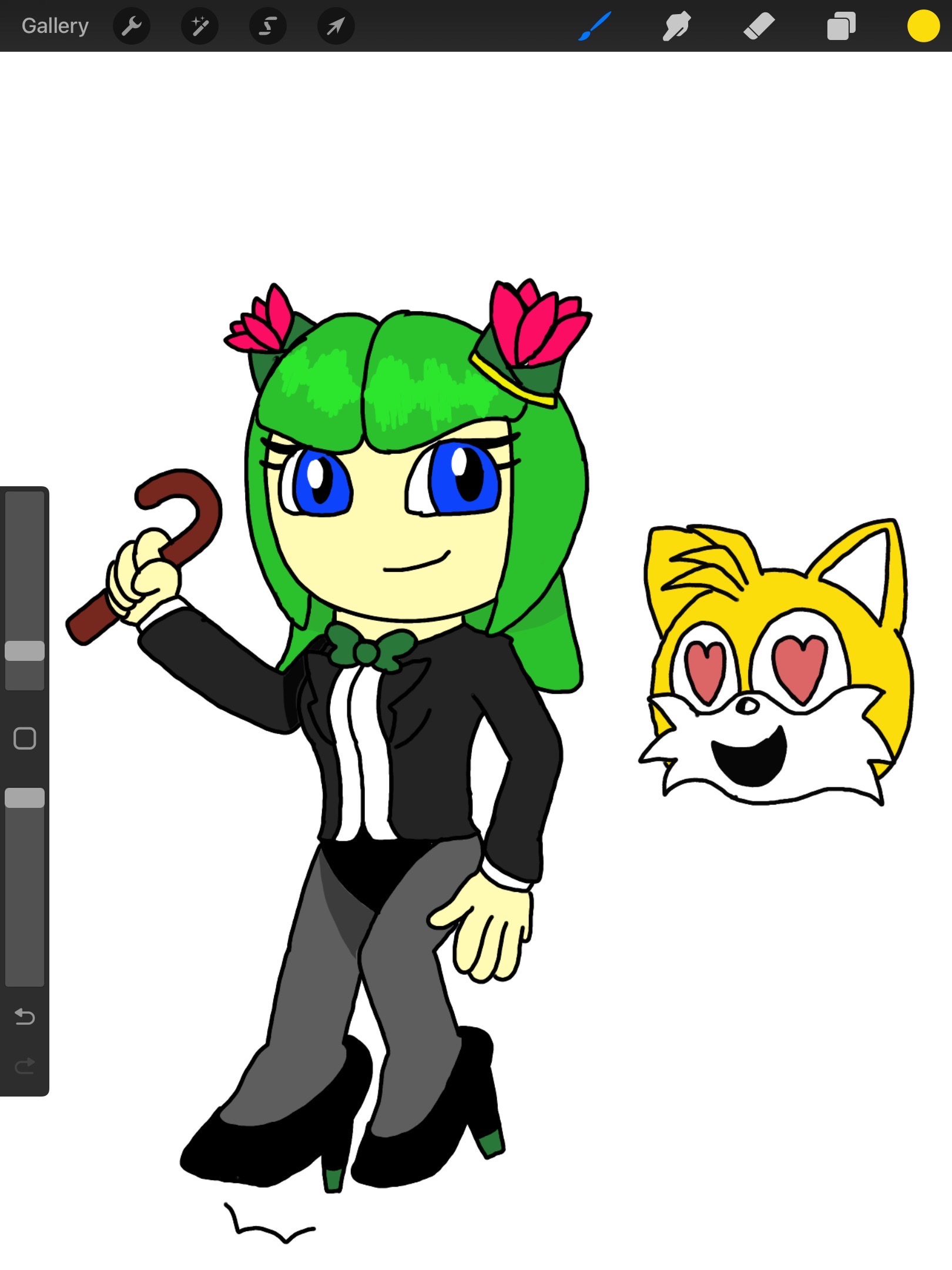The width and height of the screenshot is (952, 1270).
Task: Select the Smudge tool
Action: click(x=676, y=26)
